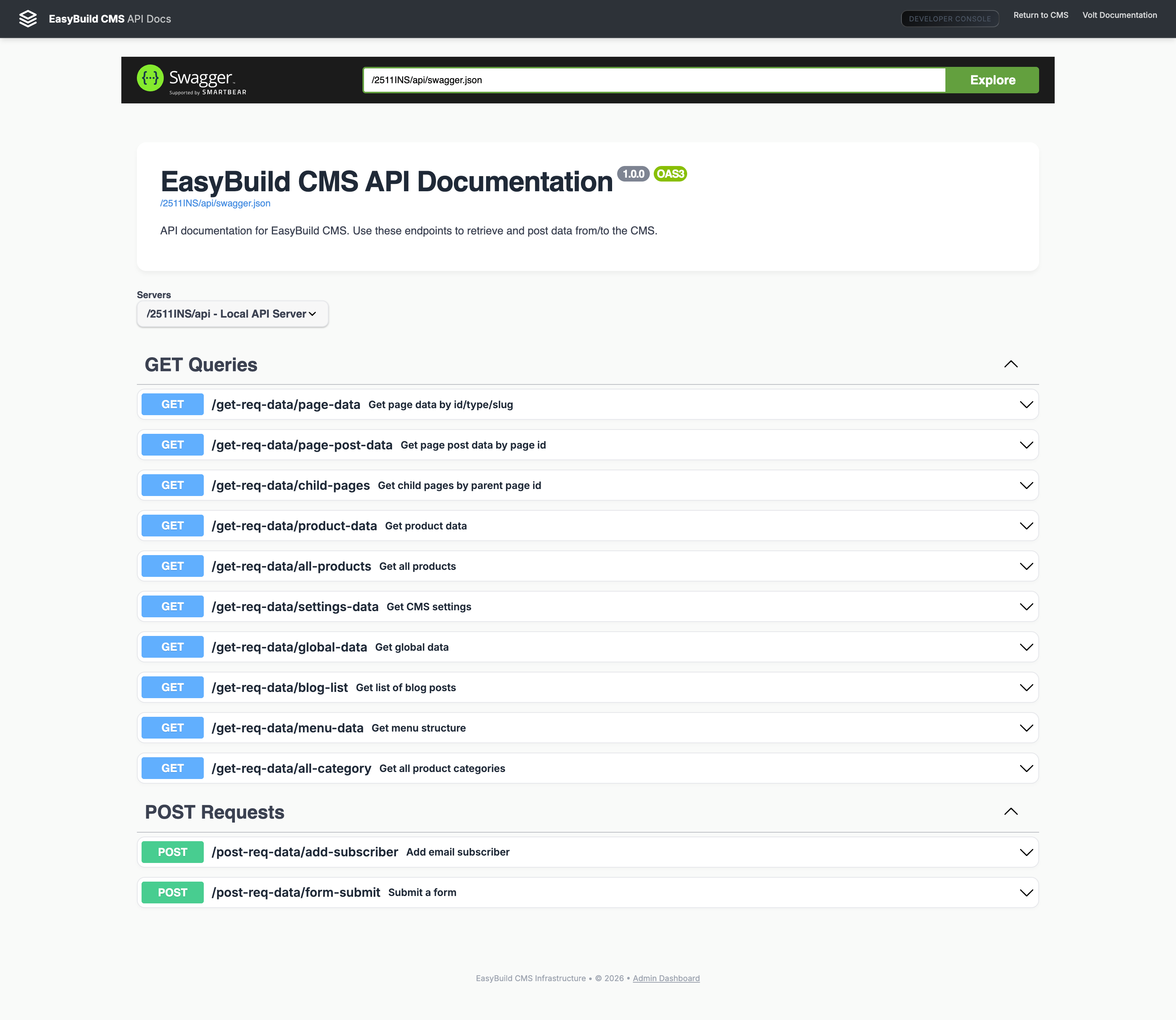Select path /get-req-data/all-category
Viewport: 1176px width, 1020px height.
[291, 768]
